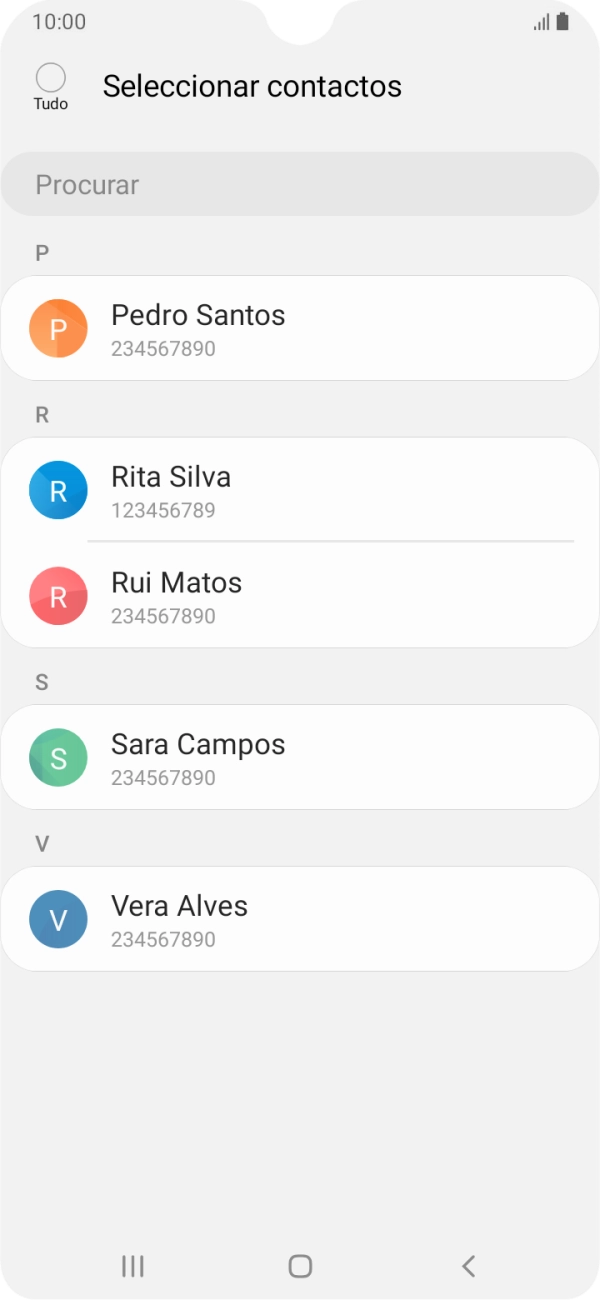Tap section header P
The image size is (600, 1300).
pos(41,253)
